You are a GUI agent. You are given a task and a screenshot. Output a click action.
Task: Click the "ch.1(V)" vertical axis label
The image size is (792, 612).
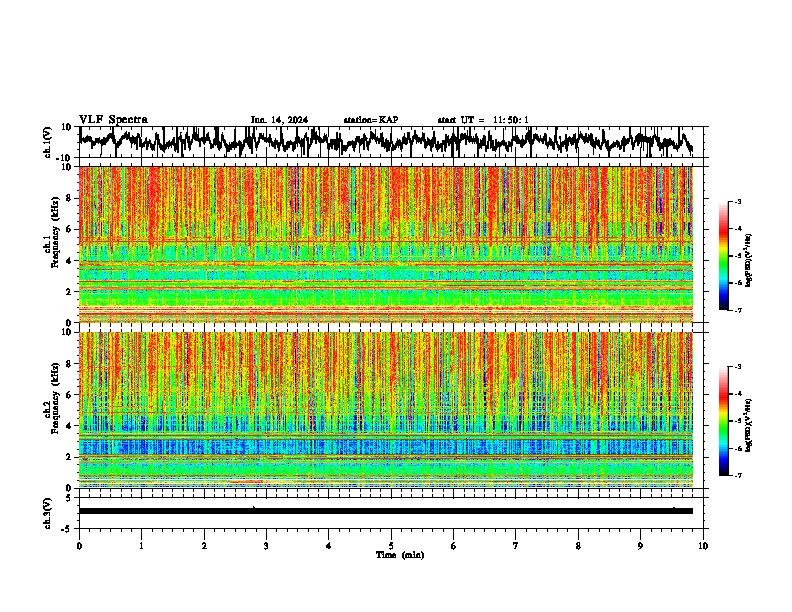(48, 142)
